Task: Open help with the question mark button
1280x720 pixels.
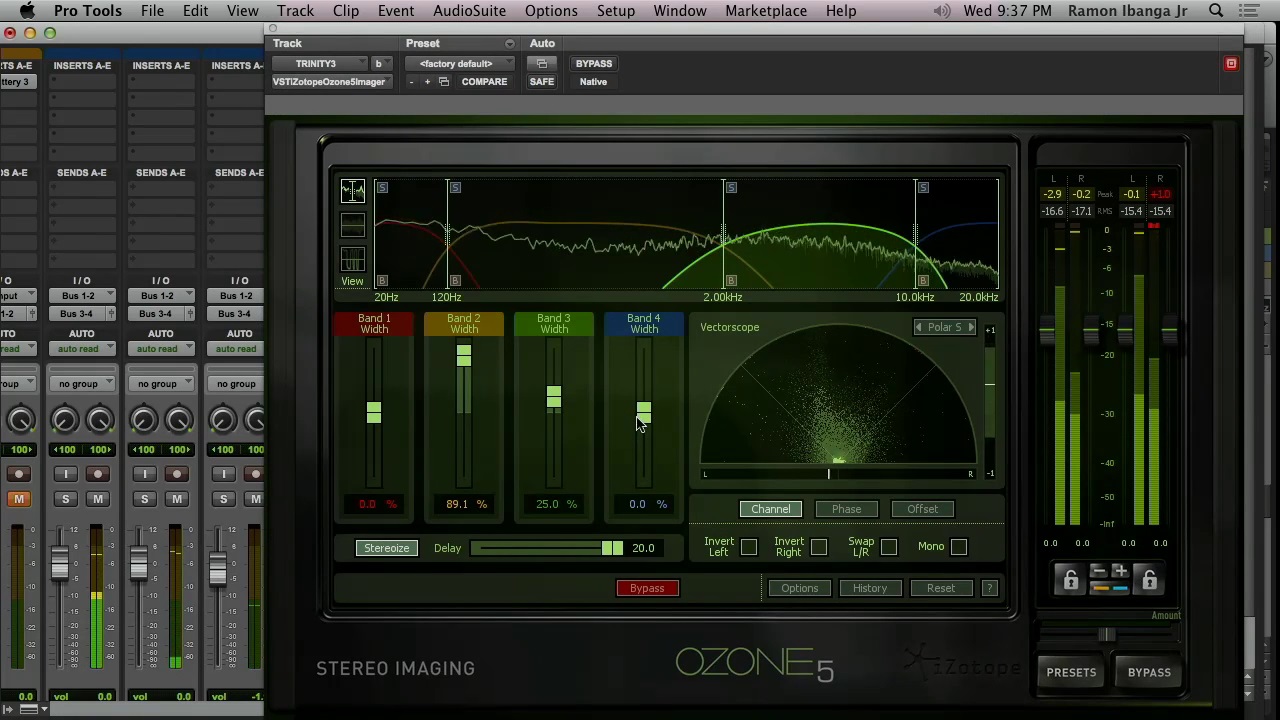Action: (990, 588)
